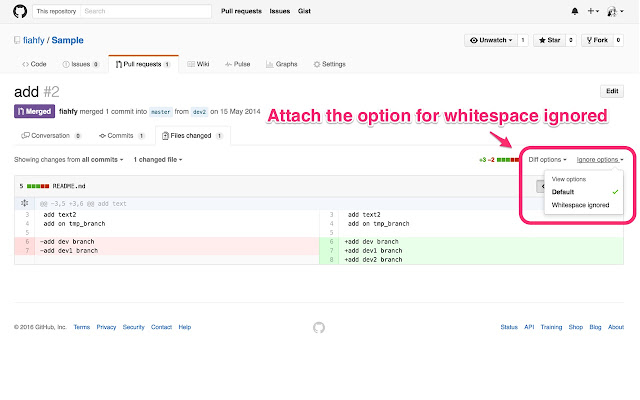Open the Unwatch dropdown button
640x400 pixels.
click(491, 40)
